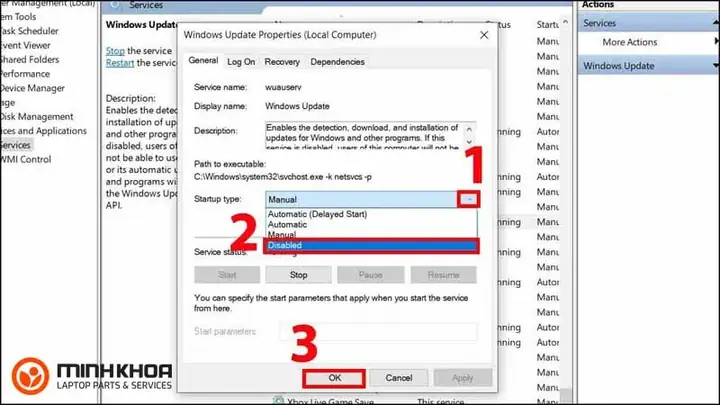Click the Stop service button
Viewport: 720px width, 405px height.
point(298,275)
